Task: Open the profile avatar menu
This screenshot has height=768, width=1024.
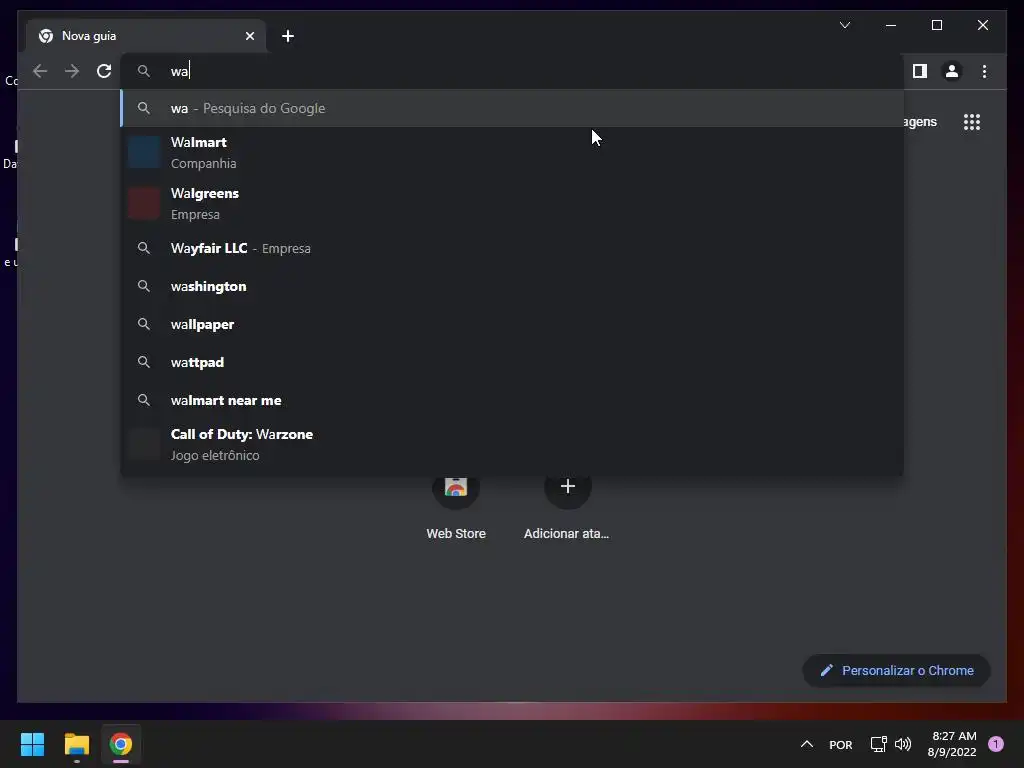Action: tap(952, 71)
